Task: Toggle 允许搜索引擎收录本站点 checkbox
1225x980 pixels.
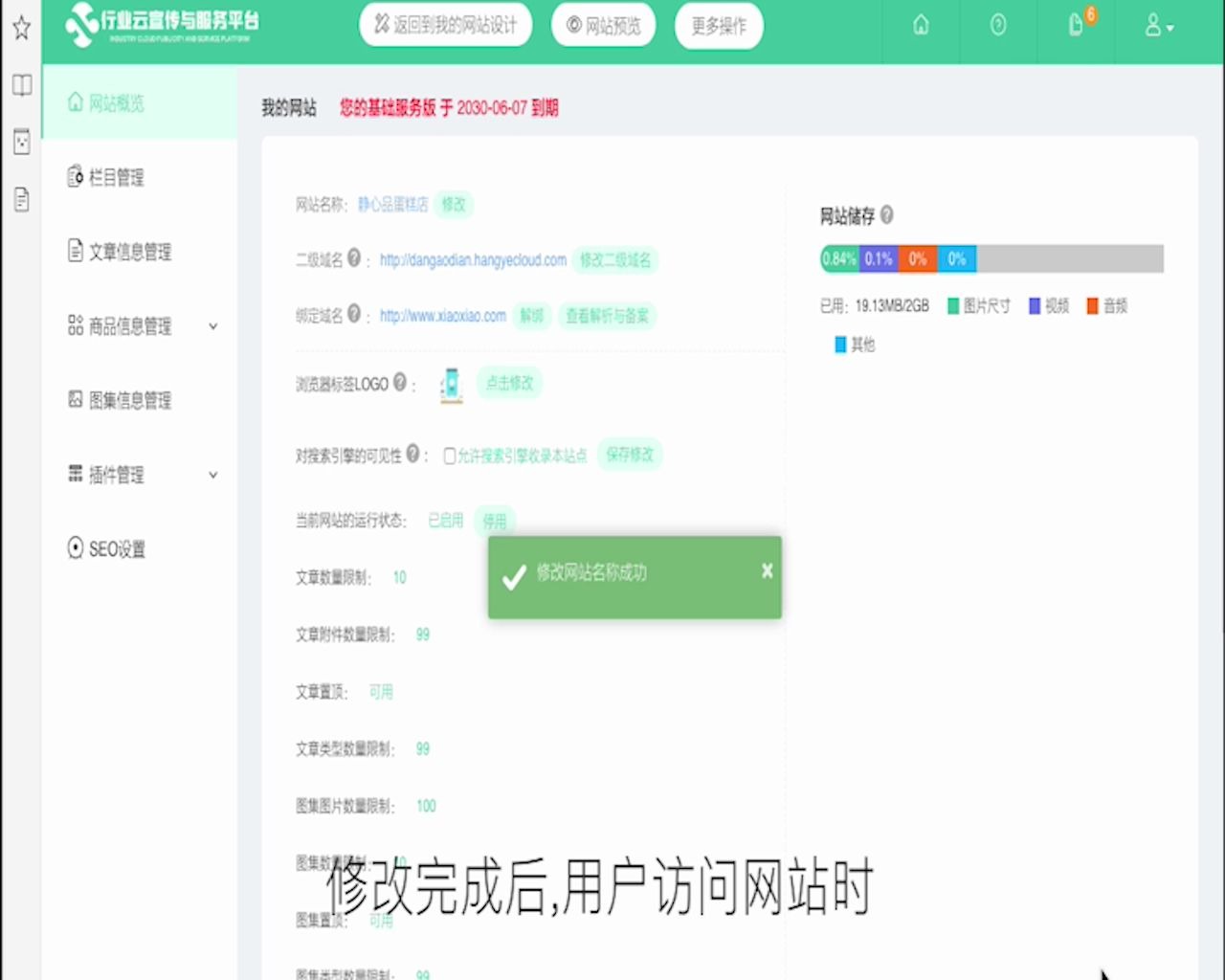Action: pos(450,456)
